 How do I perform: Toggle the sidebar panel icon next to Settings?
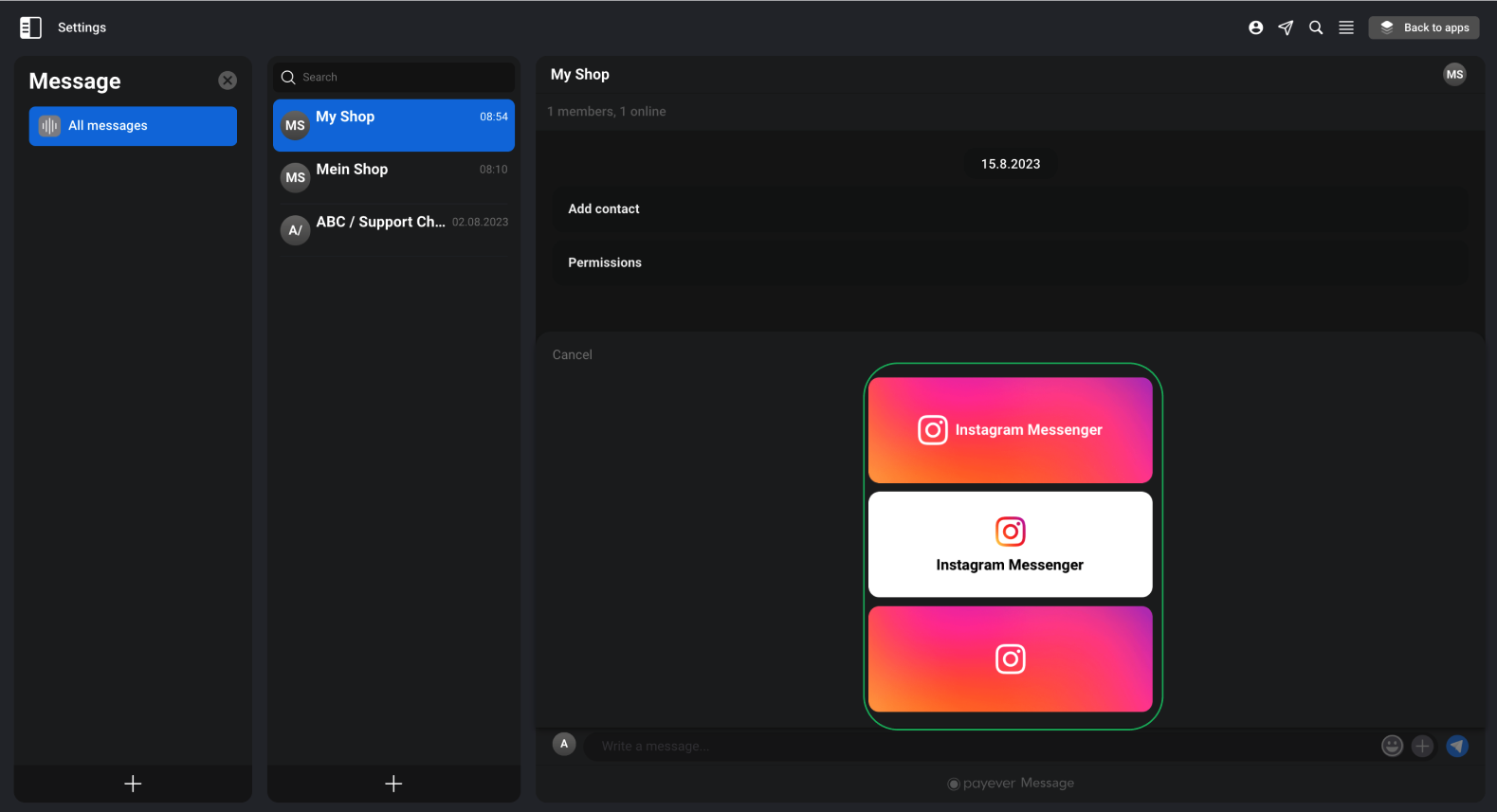[30, 27]
